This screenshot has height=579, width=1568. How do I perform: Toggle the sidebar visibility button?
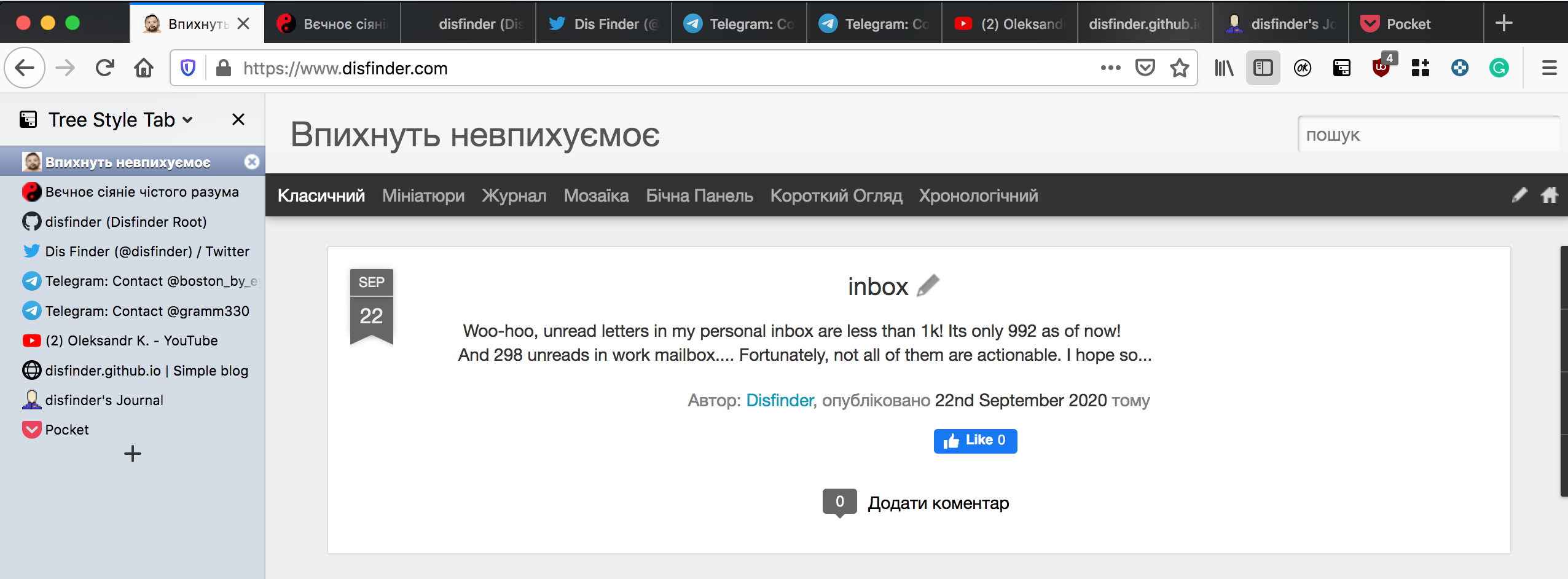(1263, 68)
